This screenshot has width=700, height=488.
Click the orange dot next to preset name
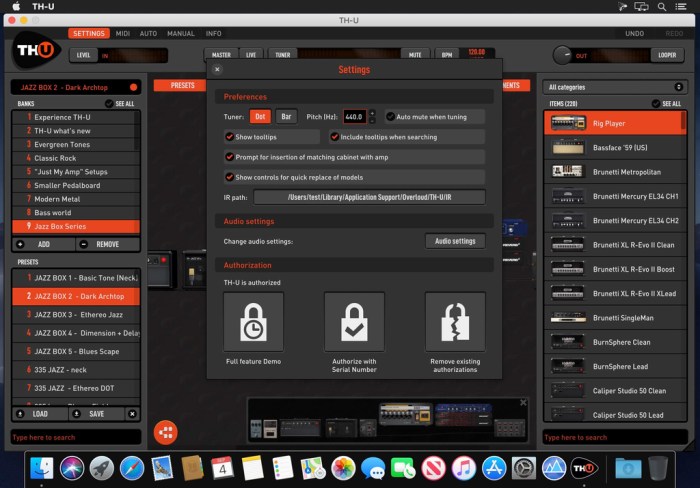[133, 87]
